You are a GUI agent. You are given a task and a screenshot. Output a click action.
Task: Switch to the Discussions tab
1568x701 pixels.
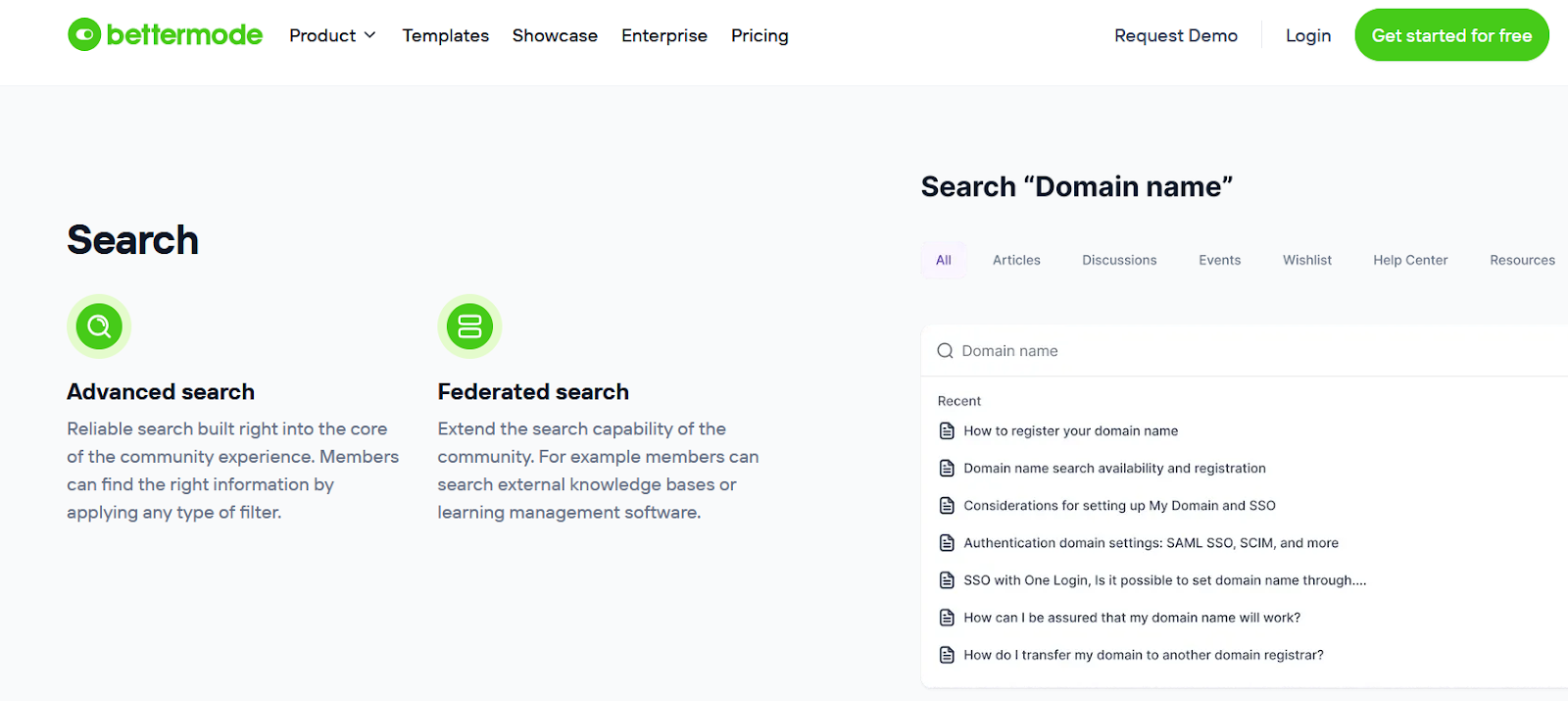coord(1119,260)
